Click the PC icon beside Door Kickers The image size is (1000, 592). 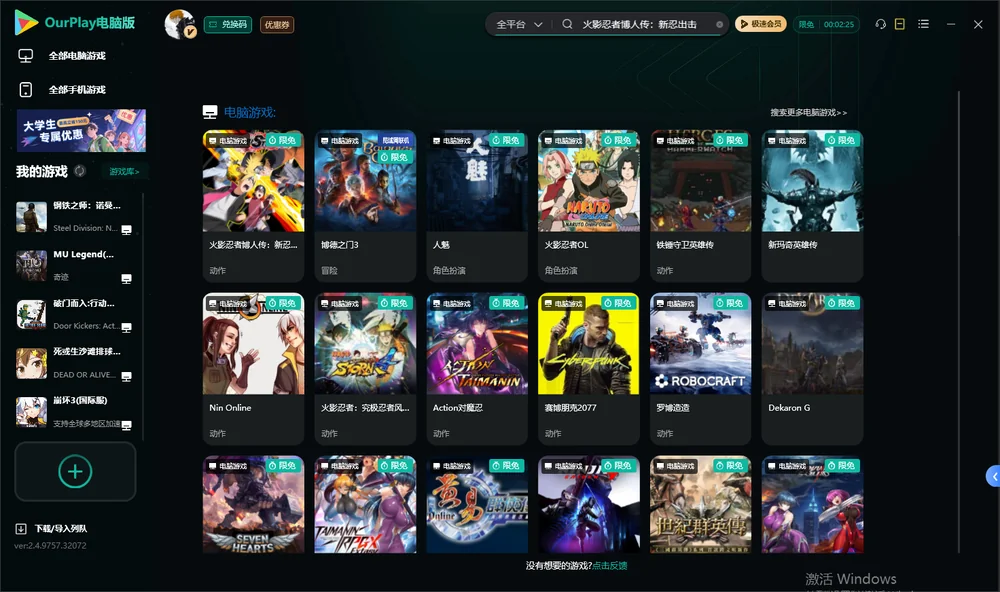pos(126,327)
